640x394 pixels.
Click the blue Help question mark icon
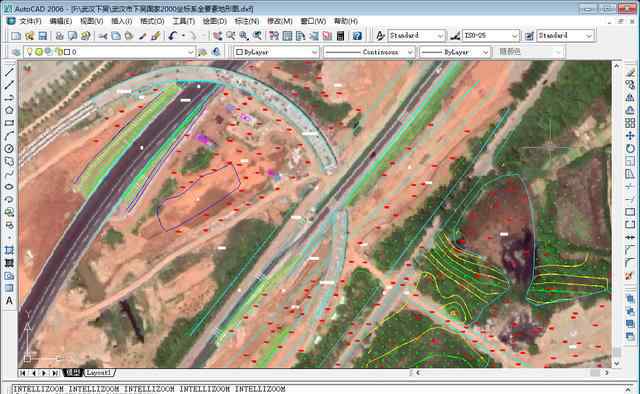[x=357, y=36]
